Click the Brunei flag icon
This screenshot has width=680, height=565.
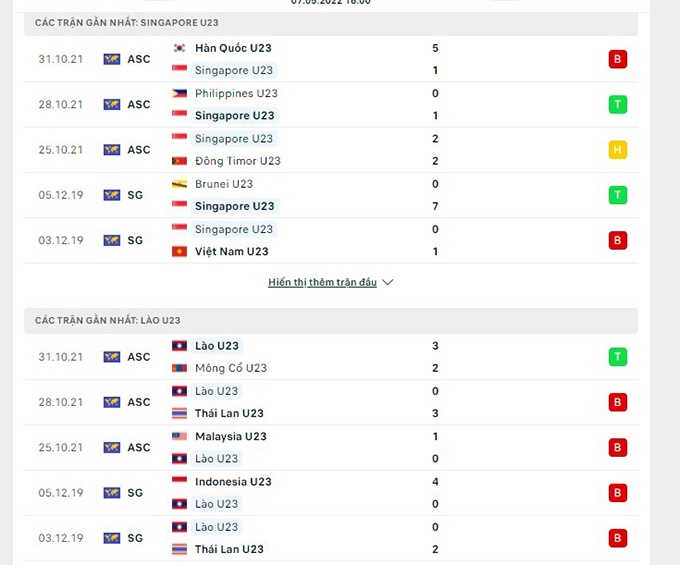click(x=180, y=184)
